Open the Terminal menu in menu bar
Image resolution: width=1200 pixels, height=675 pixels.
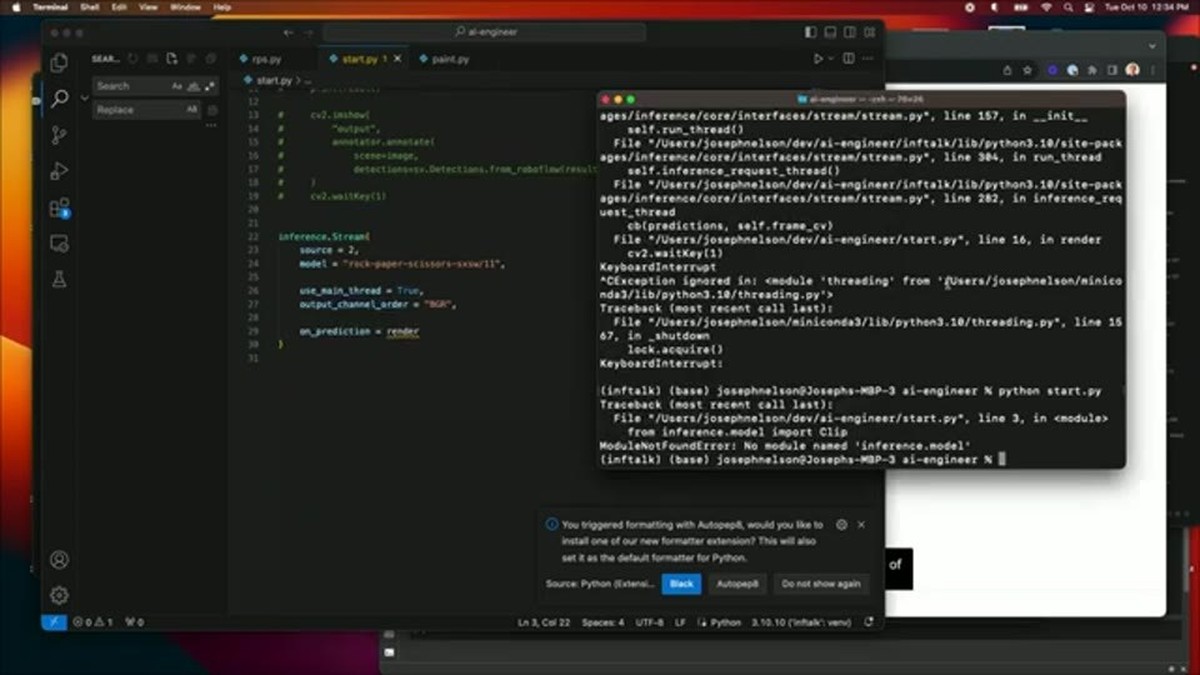tap(50, 7)
